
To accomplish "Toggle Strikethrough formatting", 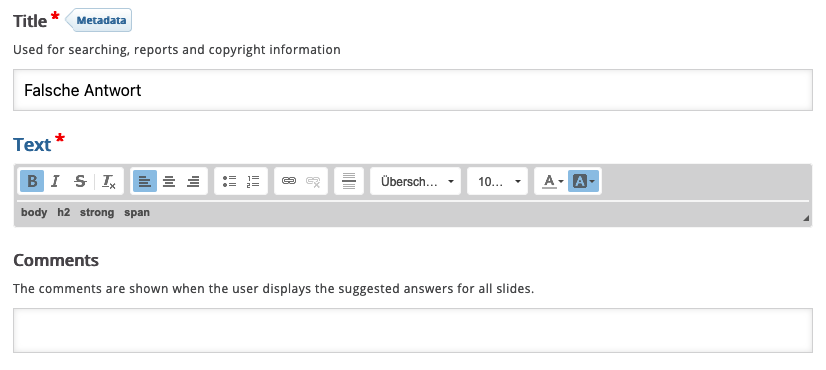I will 80,181.
